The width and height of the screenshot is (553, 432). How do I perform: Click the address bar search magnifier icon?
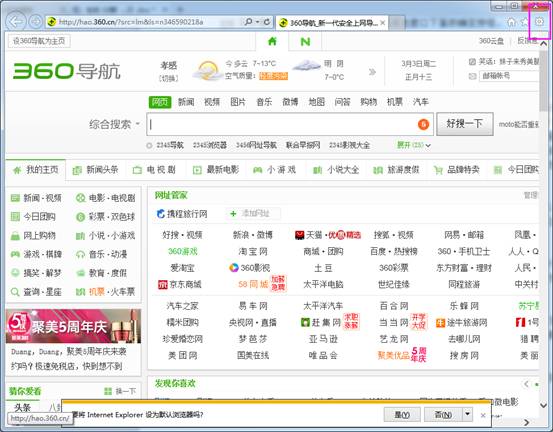click(x=248, y=22)
